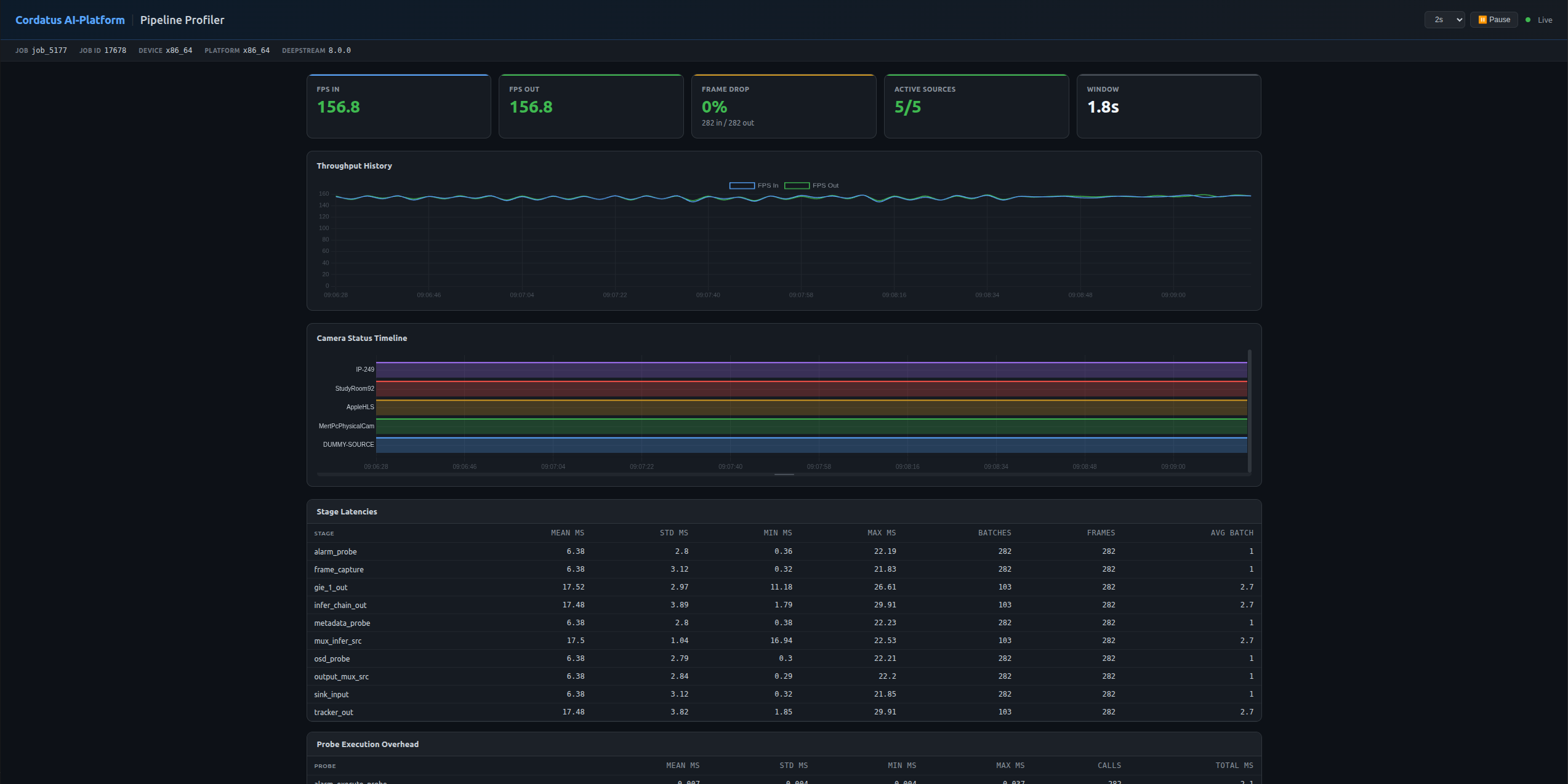Select the tracker_out stage row
1568x784 pixels.
click(784, 712)
